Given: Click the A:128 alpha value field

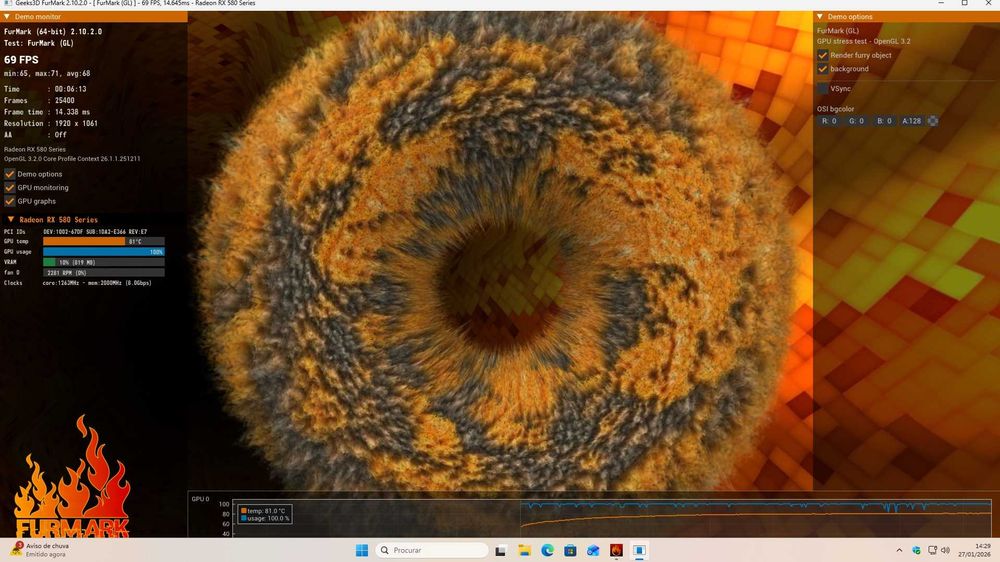Looking at the screenshot, I should tap(911, 121).
